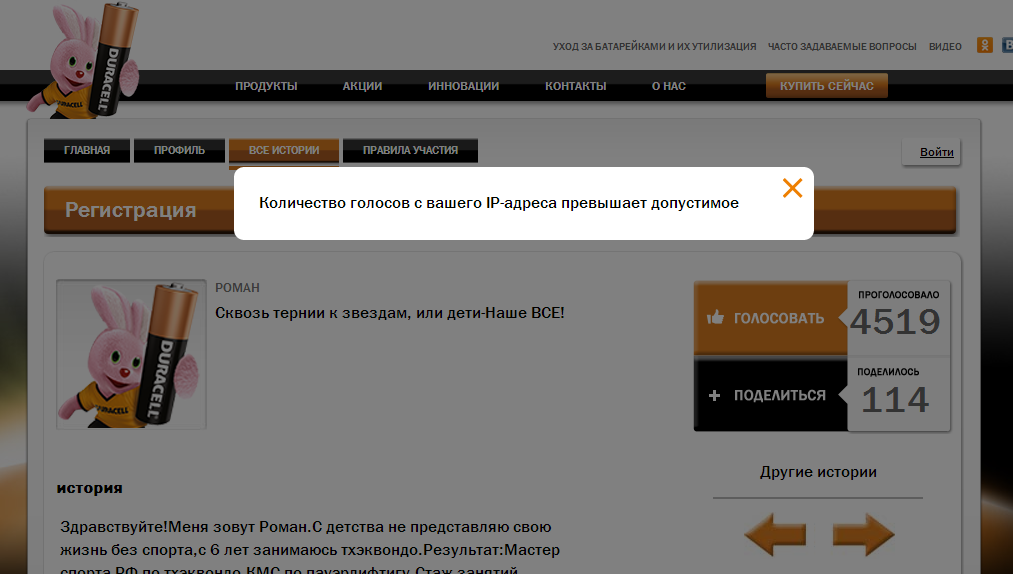Click the Duracell bunny logo in header

pyautogui.click(x=83, y=59)
